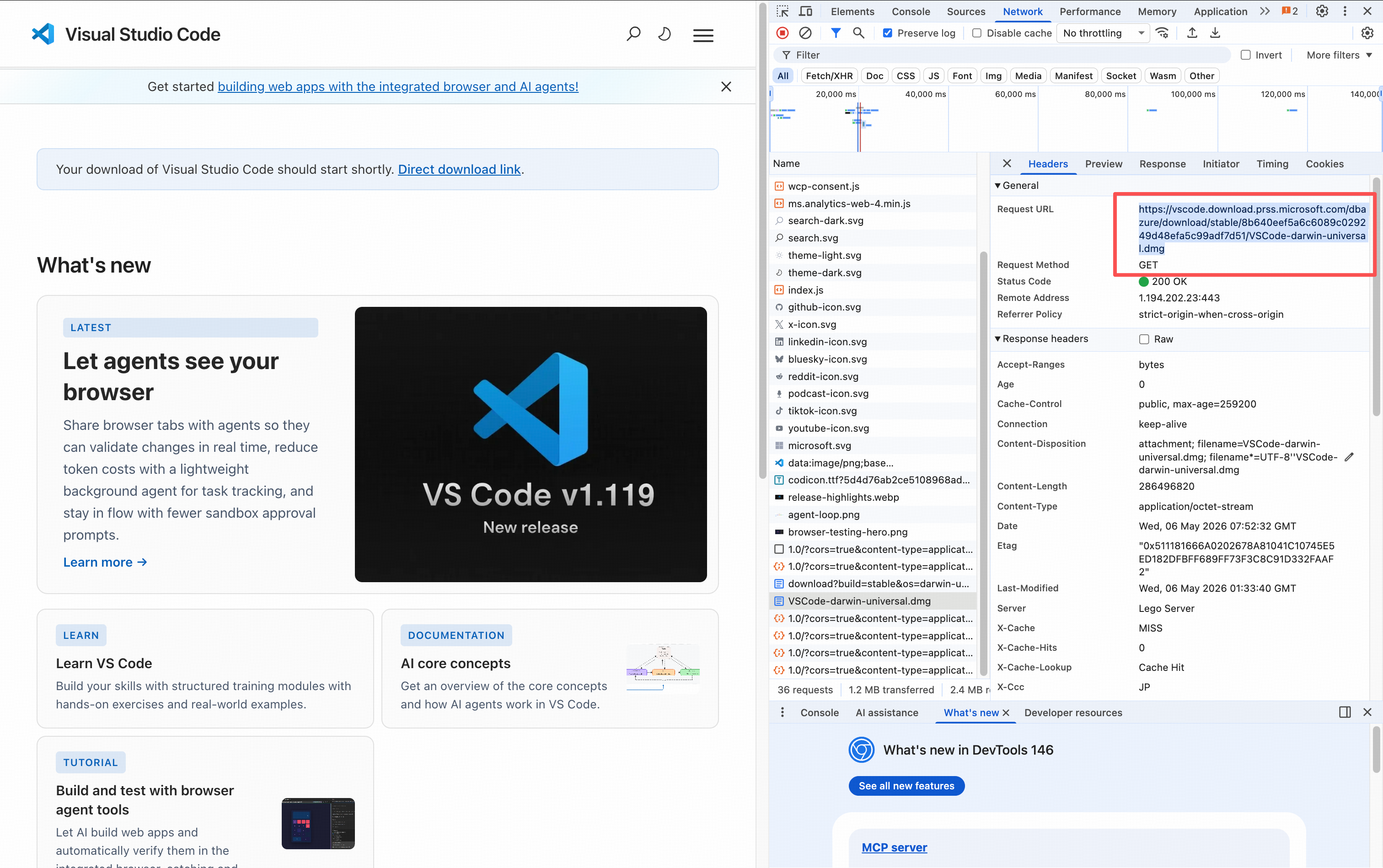The width and height of the screenshot is (1383, 868).
Task: Open DevTools main settings gear
Action: pos(1322,11)
